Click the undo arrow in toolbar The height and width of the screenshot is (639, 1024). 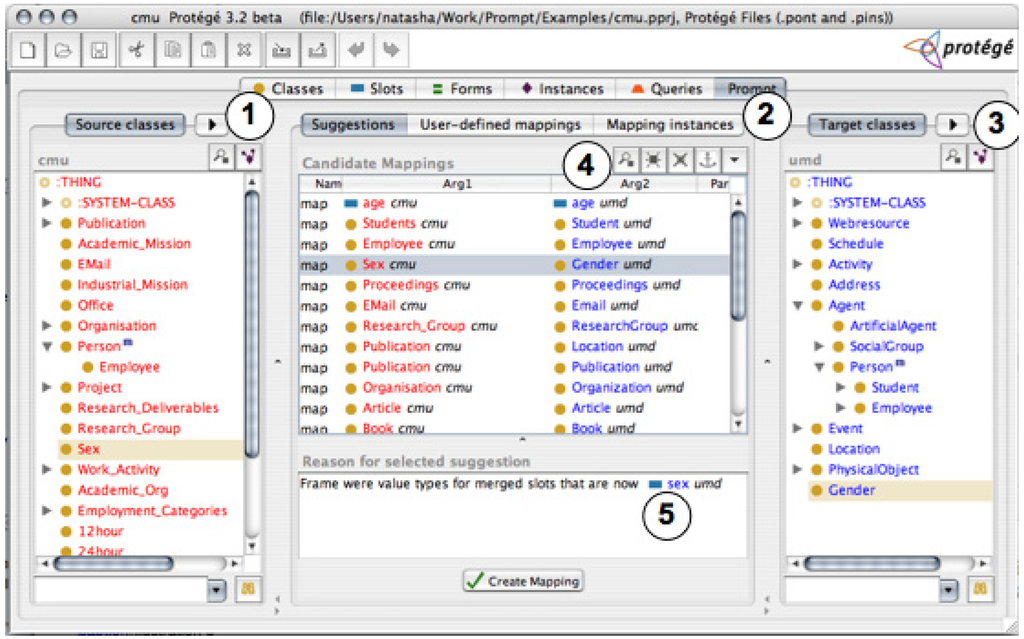pyautogui.click(x=356, y=50)
